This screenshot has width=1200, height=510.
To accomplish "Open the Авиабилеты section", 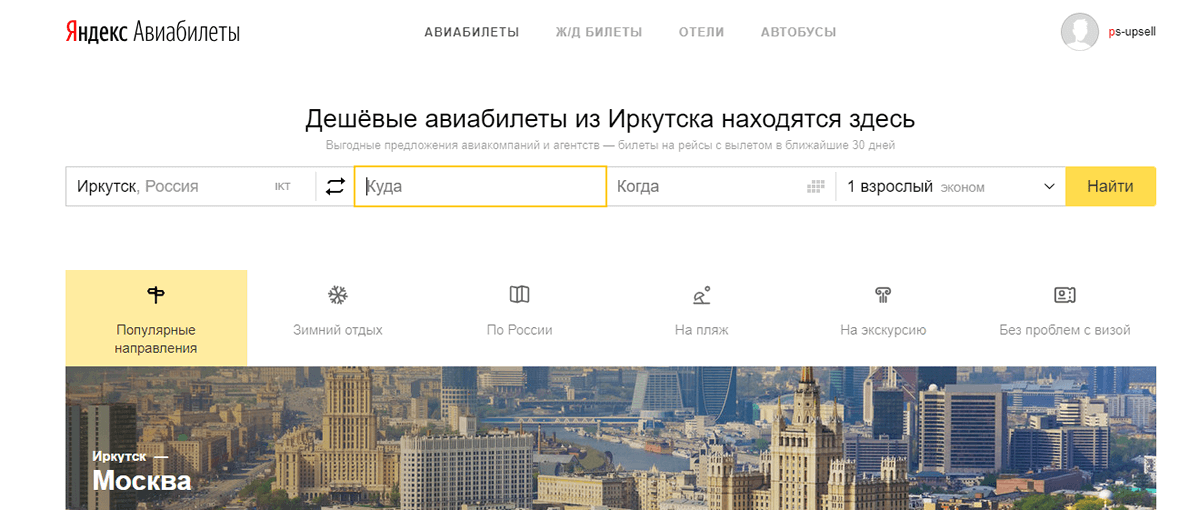I will [x=472, y=32].
